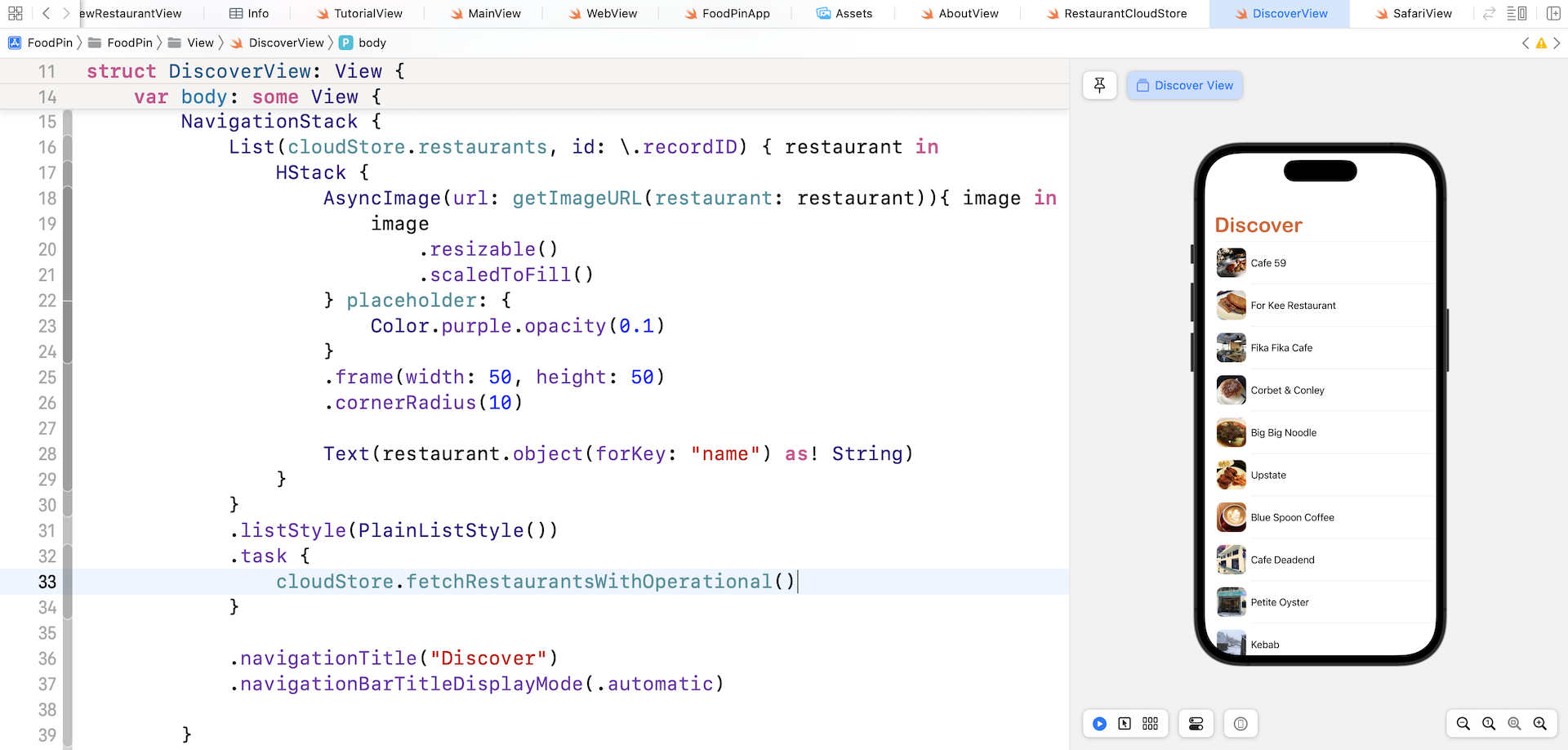Click the warning triangle indicator
Screen dimensions: 1568x750
point(1541,42)
